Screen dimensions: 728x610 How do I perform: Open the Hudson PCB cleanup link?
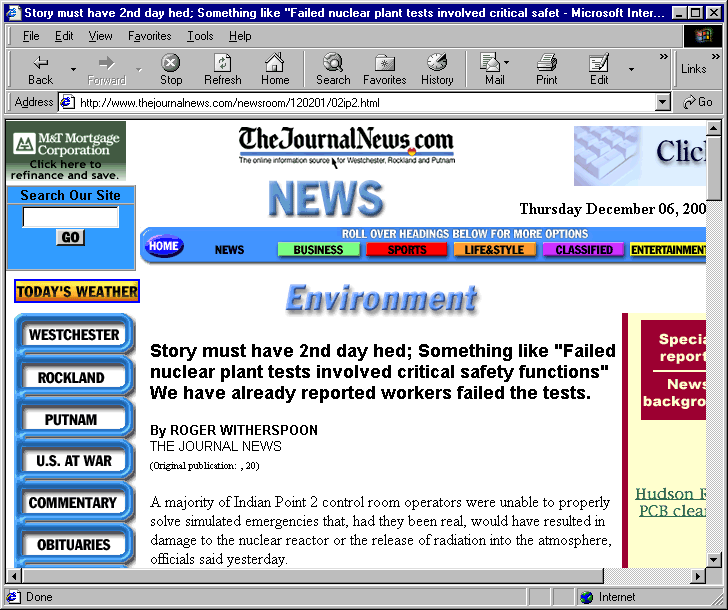click(670, 502)
